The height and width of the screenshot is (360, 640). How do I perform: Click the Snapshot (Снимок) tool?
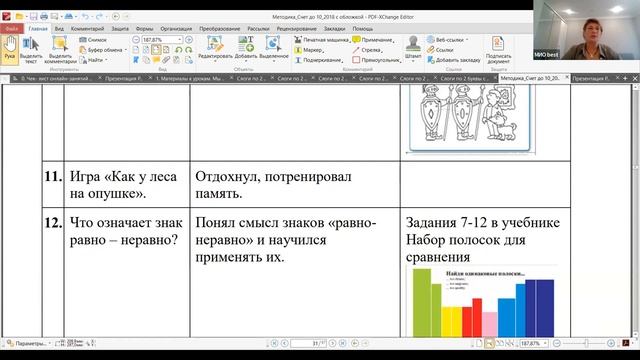(93, 40)
